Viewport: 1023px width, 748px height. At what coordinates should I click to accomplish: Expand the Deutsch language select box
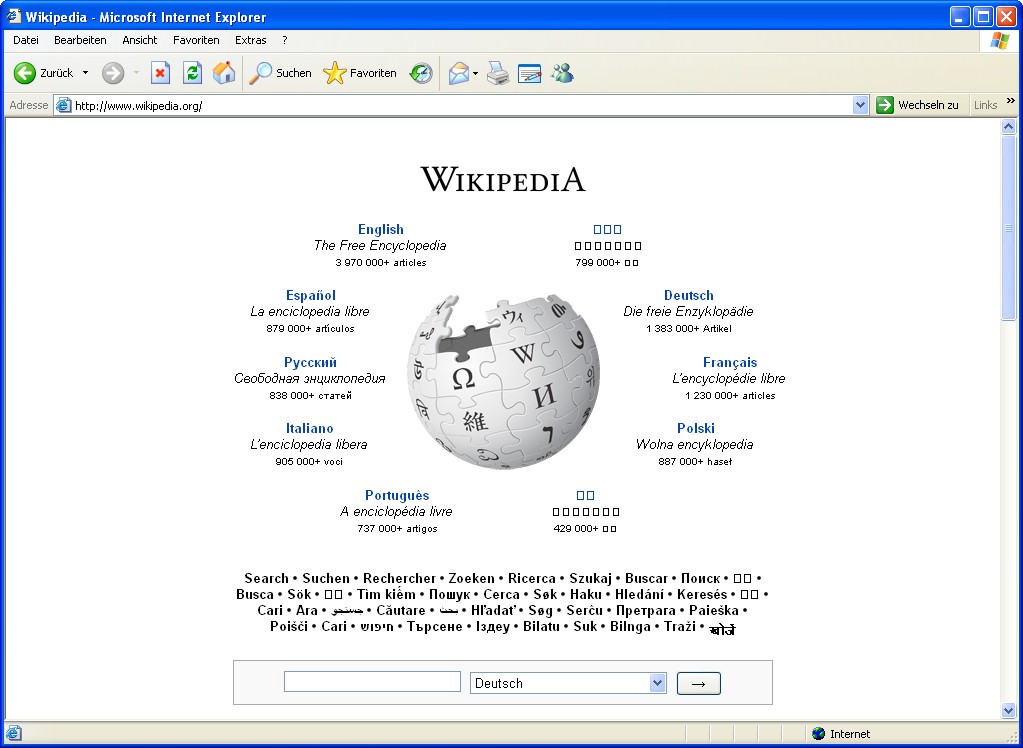(x=657, y=683)
